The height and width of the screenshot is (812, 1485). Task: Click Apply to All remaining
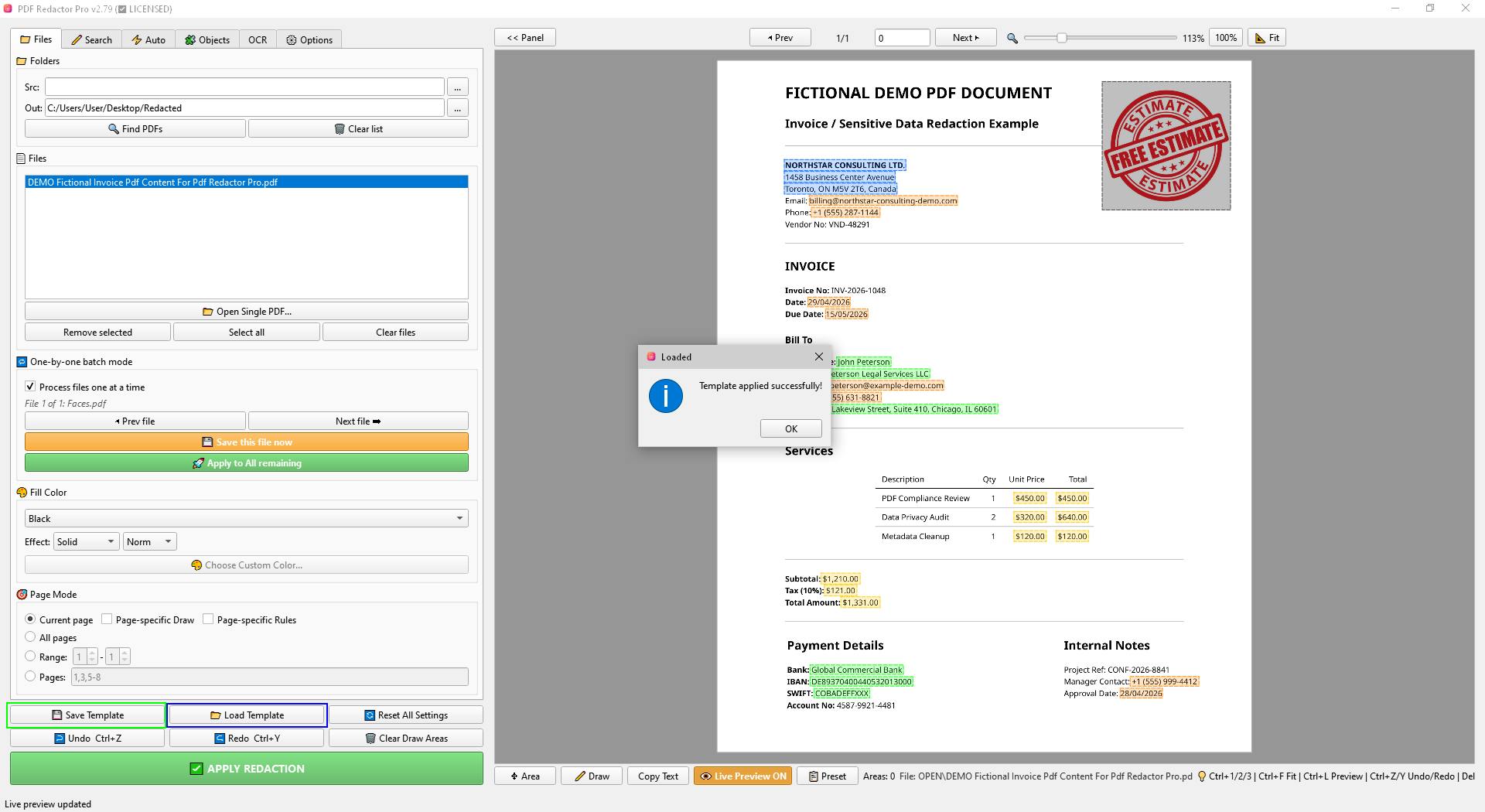pyautogui.click(x=247, y=463)
